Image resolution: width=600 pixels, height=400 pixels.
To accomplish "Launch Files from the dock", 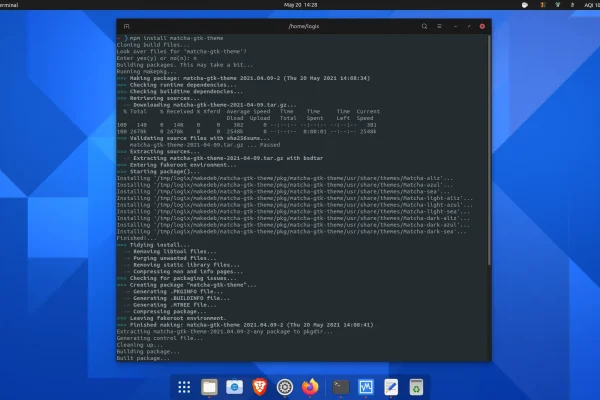I will tap(209, 387).
